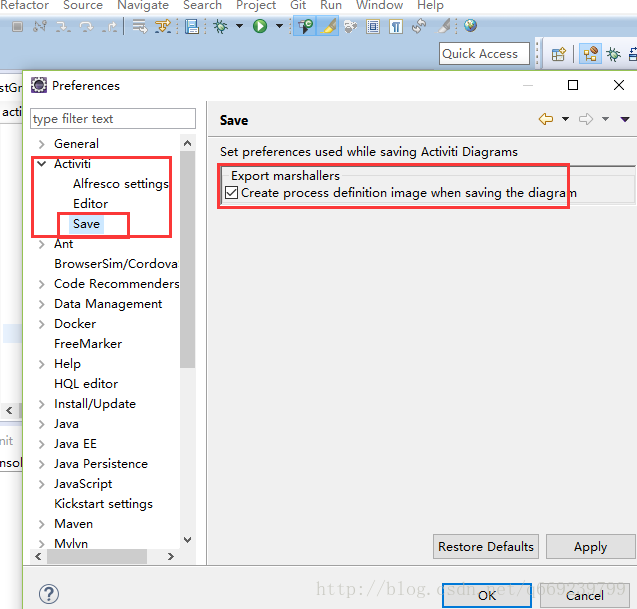Viewport: 637px width, 609px height.
Task: Open the Project menu
Action: click(x=256, y=5)
